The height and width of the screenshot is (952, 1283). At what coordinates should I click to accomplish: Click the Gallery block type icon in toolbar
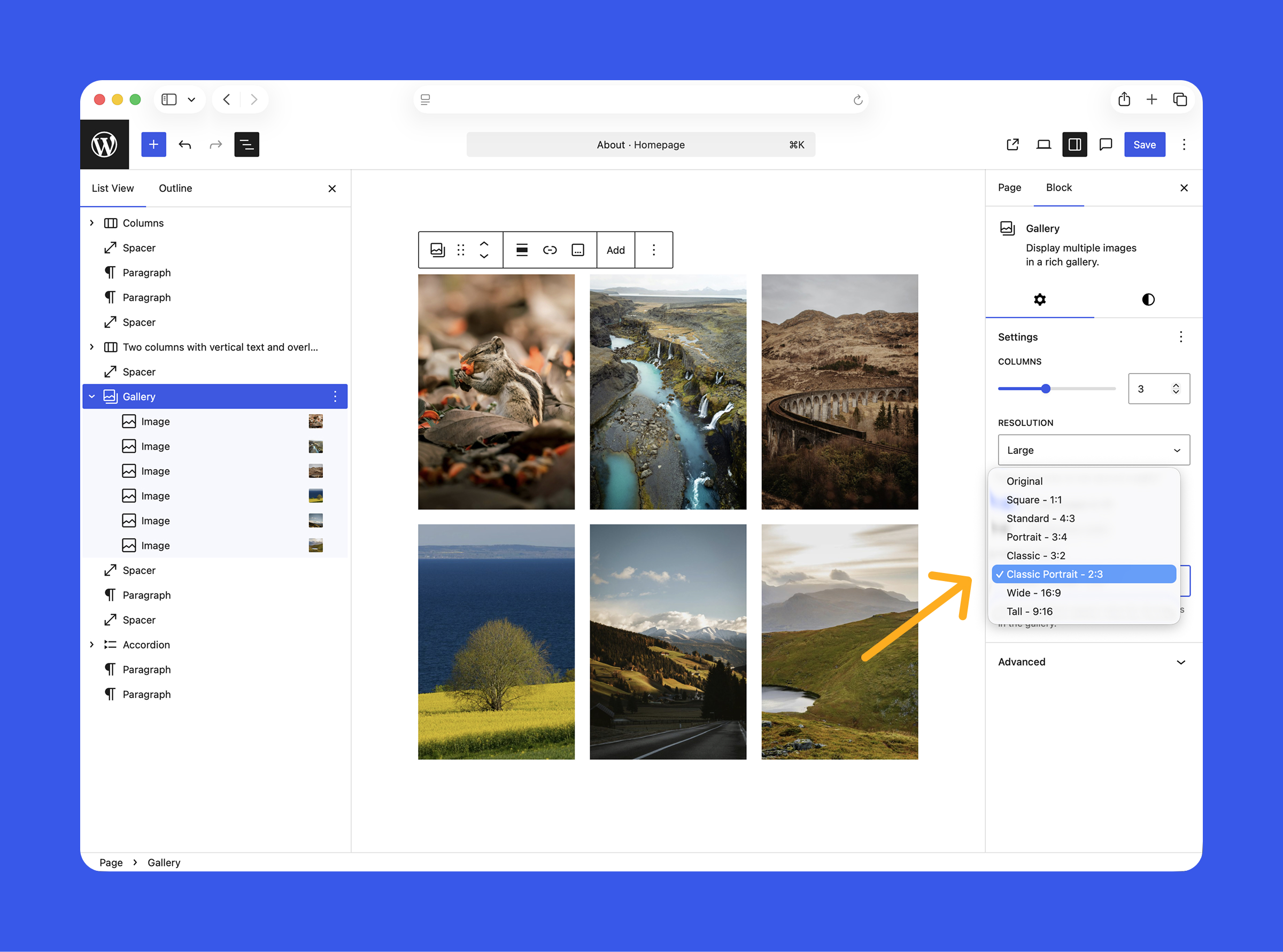tap(437, 250)
